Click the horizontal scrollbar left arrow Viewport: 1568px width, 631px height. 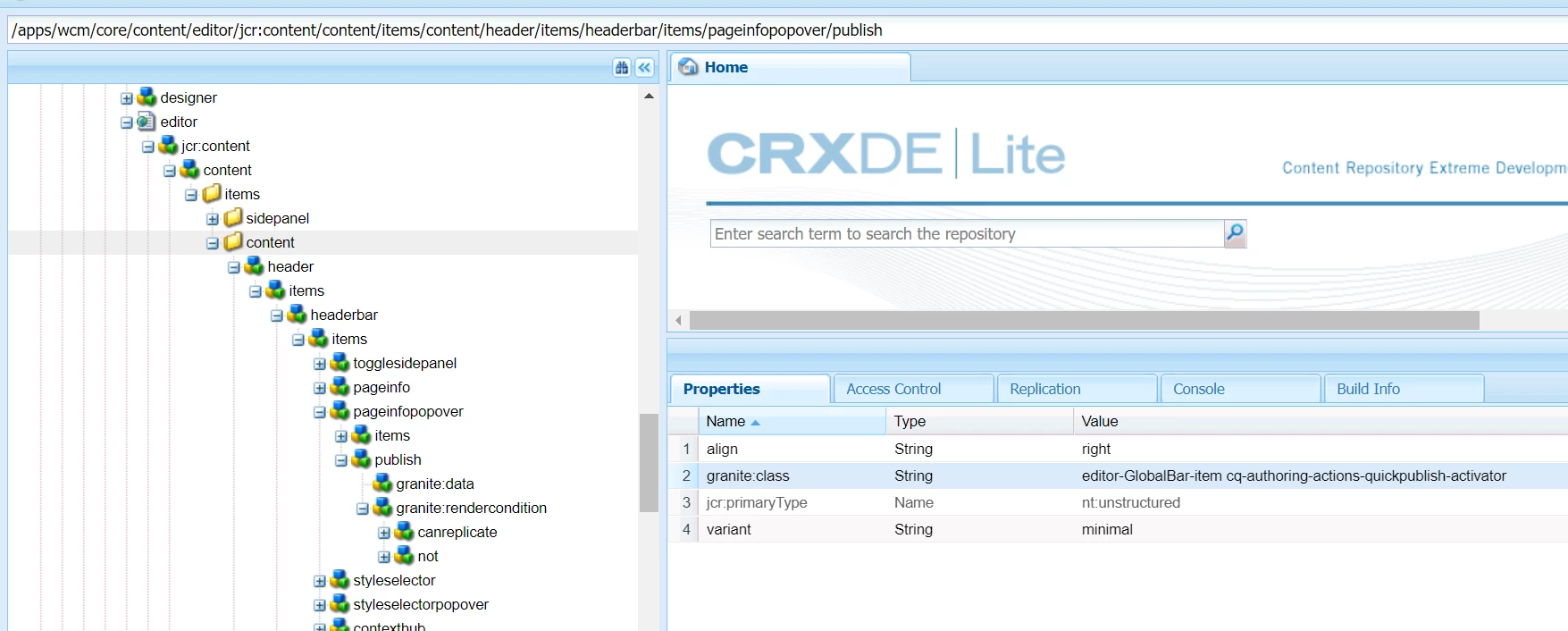[x=679, y=320]
